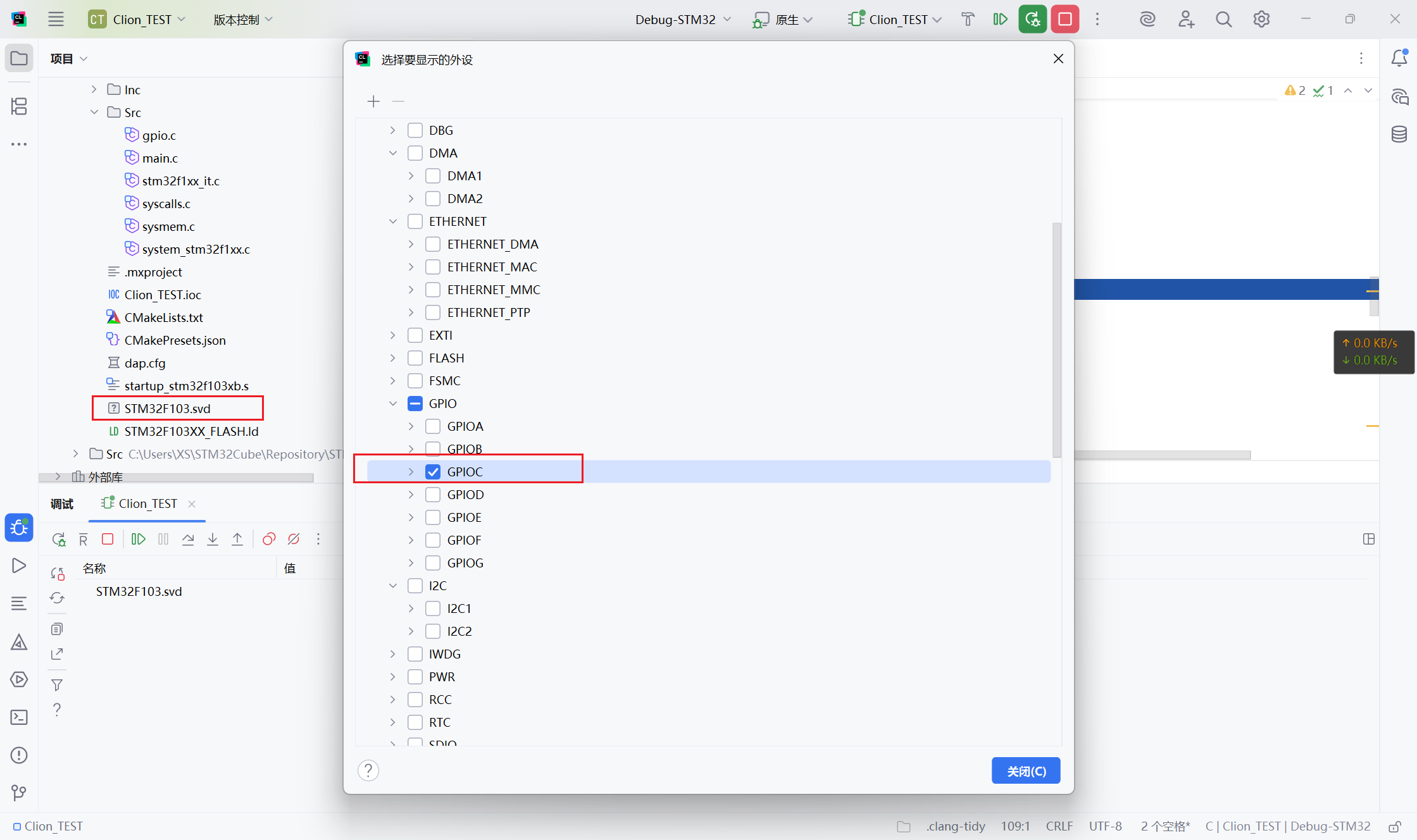This screenshot has height=840, width=1417.
Task: Open the Structure tool window icon
Action: (x=19, y=106)
